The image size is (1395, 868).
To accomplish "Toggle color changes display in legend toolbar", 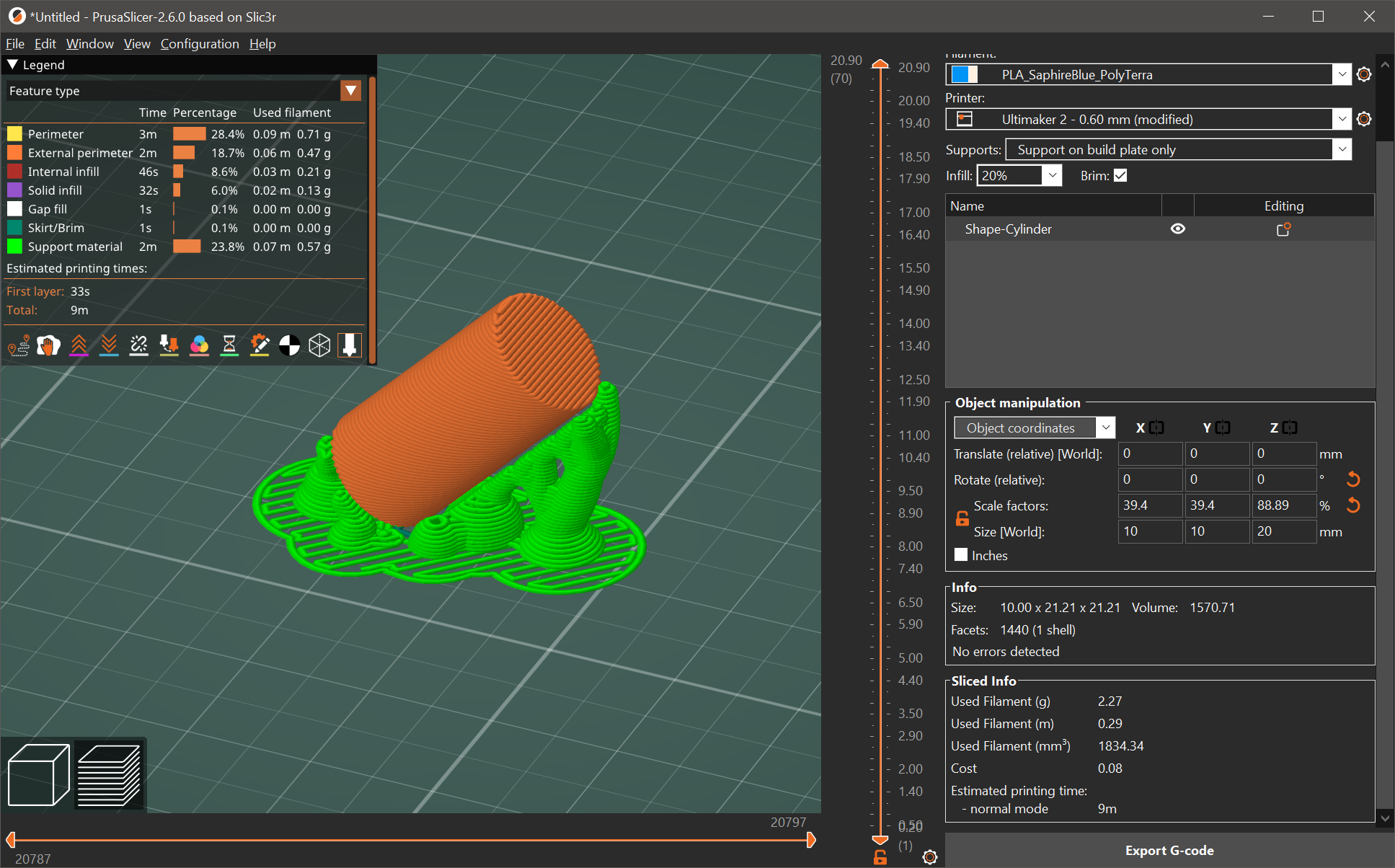I will pos(199,345).
